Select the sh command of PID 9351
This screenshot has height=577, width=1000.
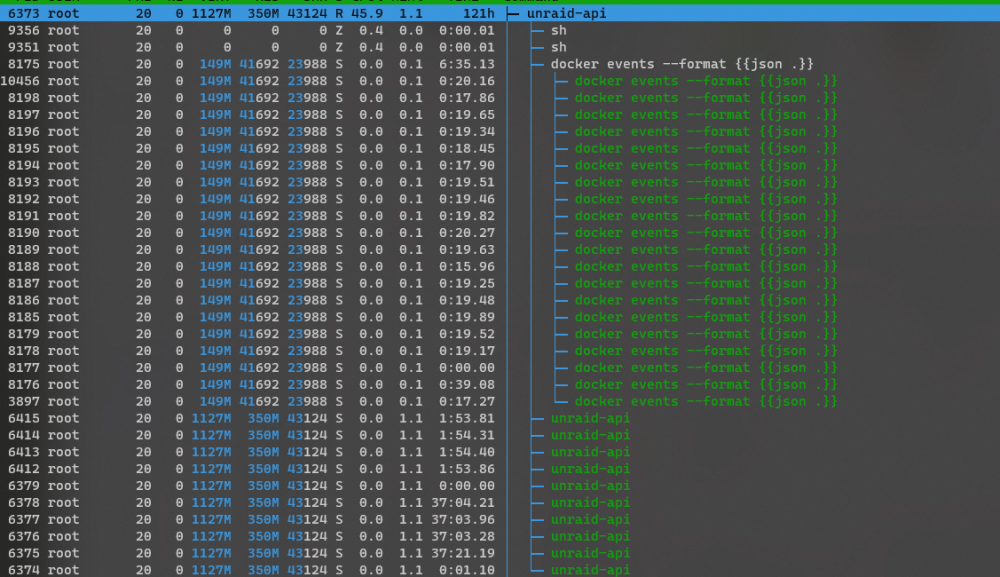tap(559, 47)
